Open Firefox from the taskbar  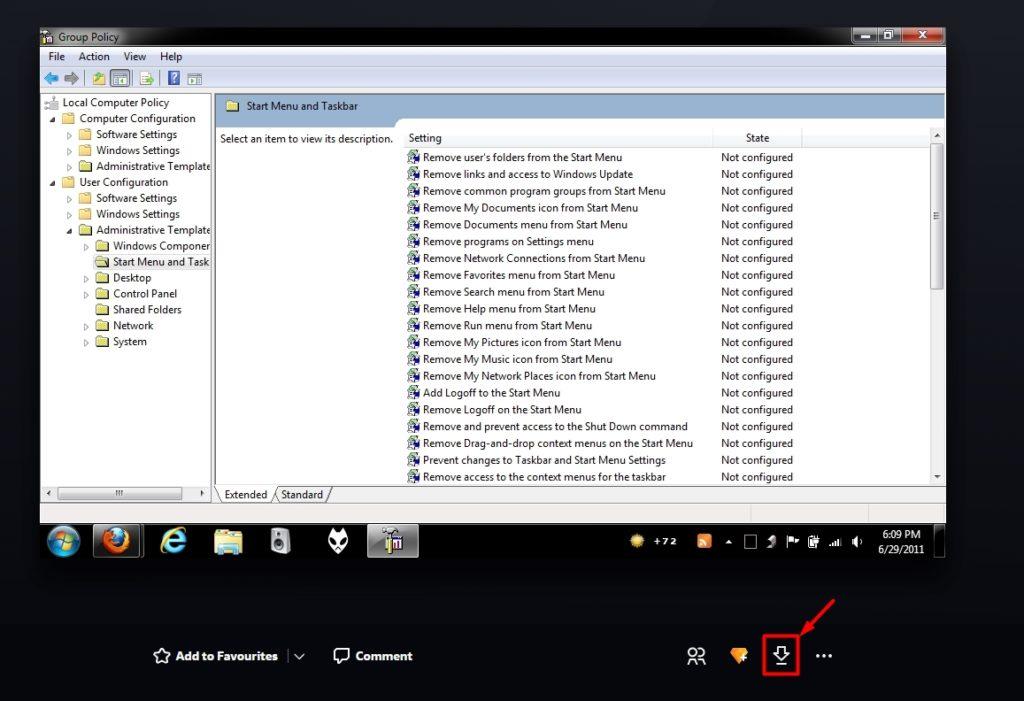117,541
